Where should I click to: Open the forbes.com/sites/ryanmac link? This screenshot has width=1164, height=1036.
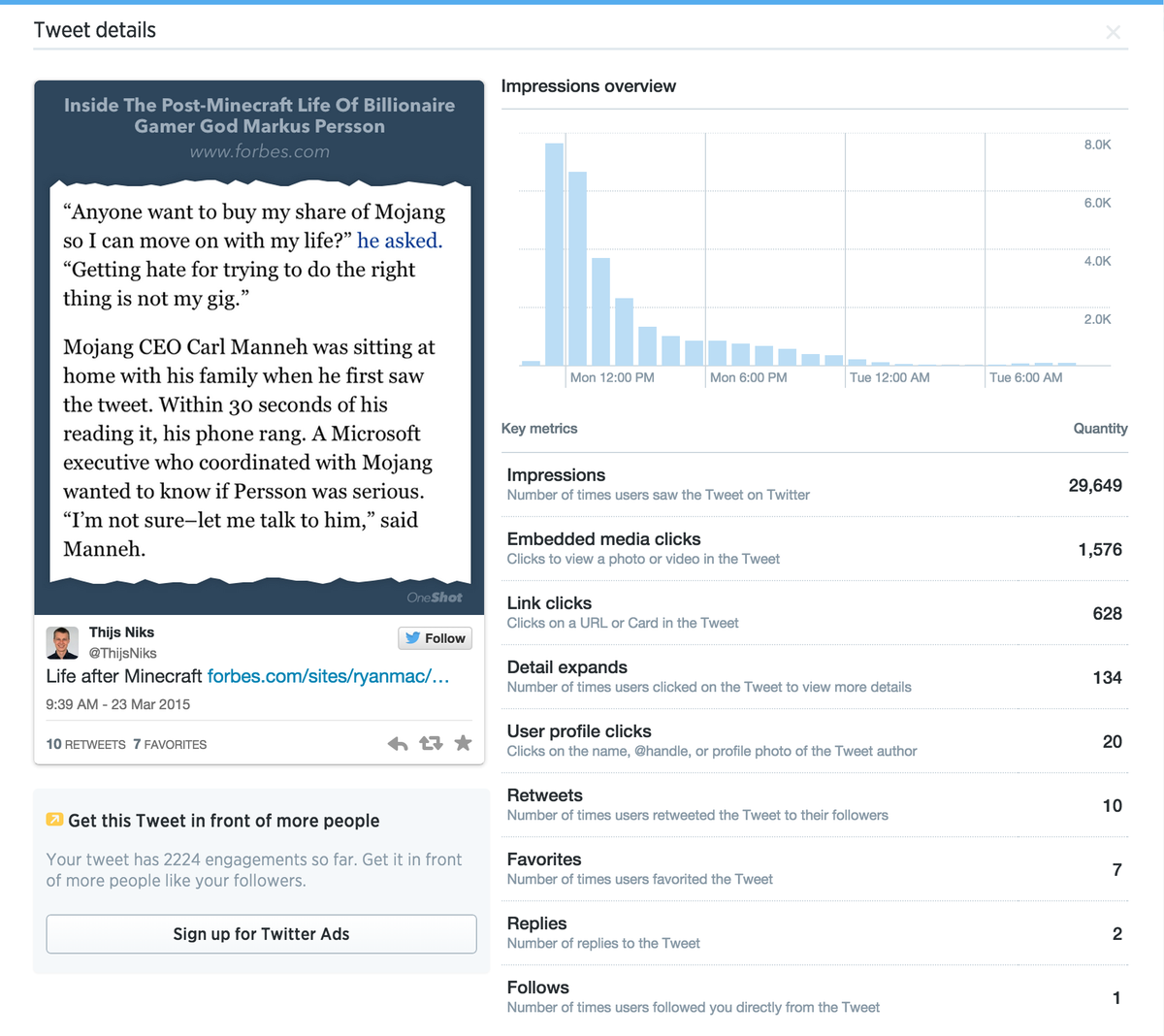coord(329,676)
